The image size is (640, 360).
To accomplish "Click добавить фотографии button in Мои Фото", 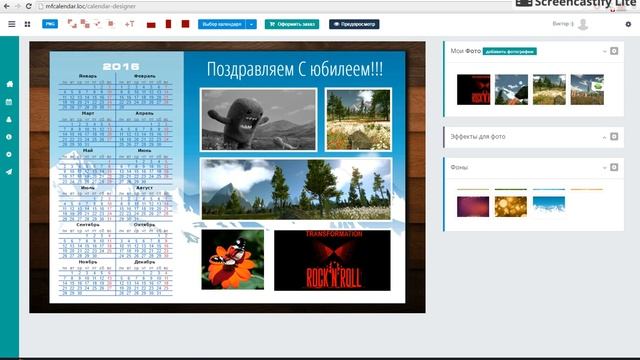I will pyautogui.click(x=510, y=51).
